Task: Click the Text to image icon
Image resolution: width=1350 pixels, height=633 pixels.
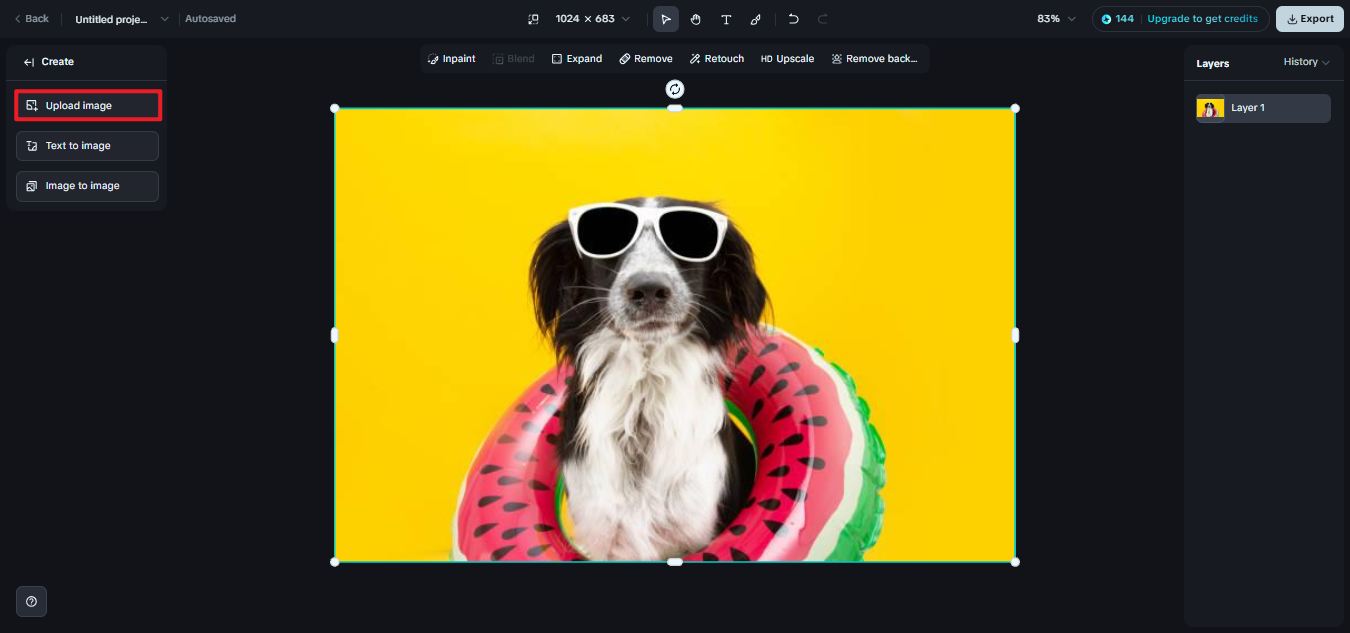Action: (32, 146)
